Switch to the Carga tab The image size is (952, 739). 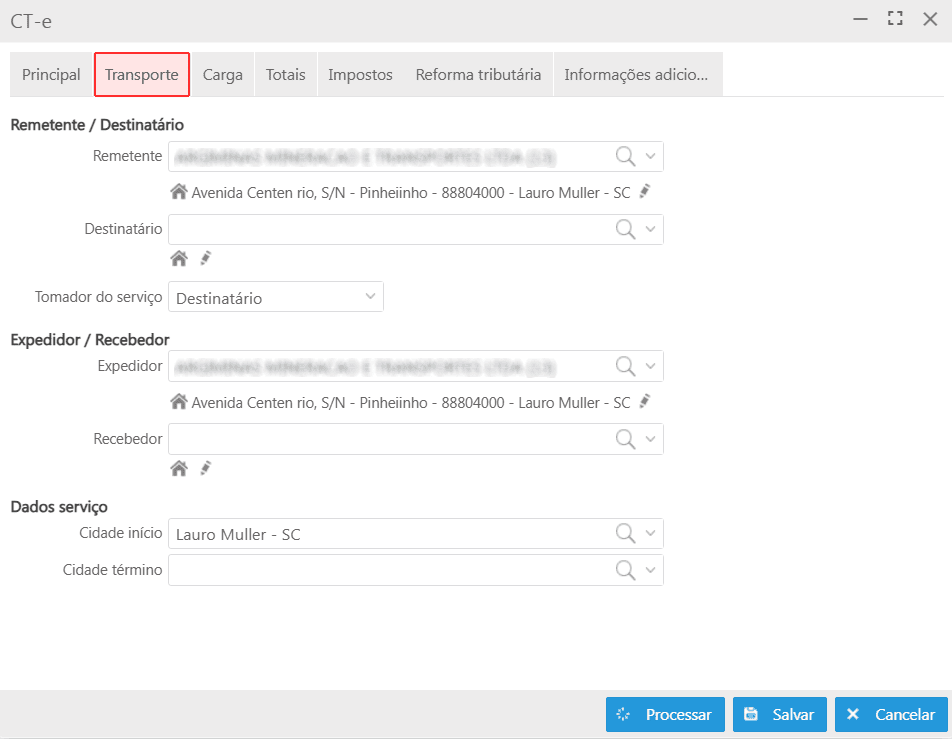point(222,75)
